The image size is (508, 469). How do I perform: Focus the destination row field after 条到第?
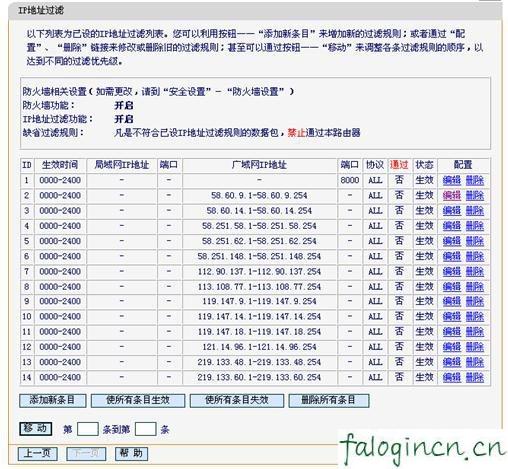[146, 429]
